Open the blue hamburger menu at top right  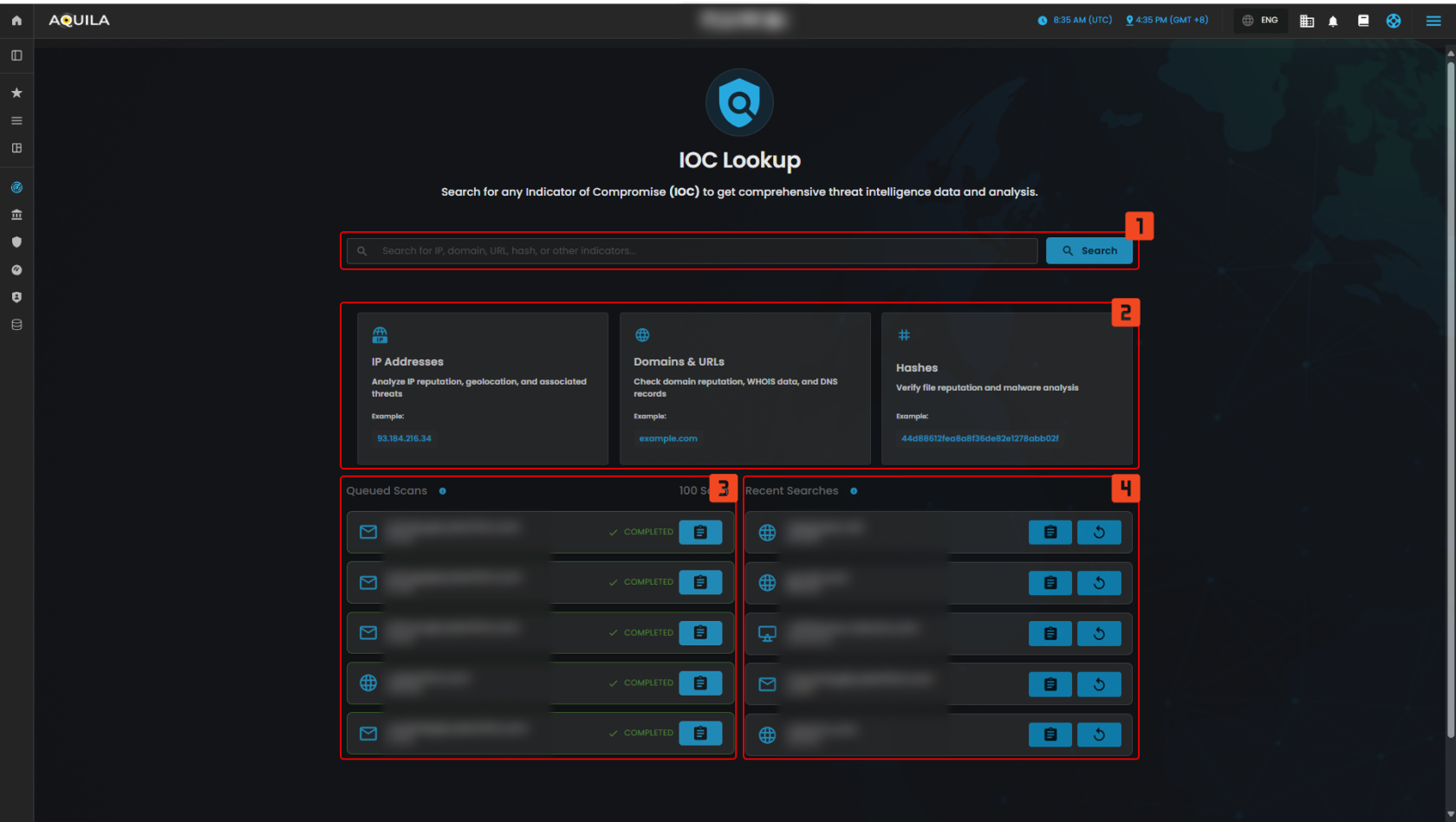point(1433,21)
